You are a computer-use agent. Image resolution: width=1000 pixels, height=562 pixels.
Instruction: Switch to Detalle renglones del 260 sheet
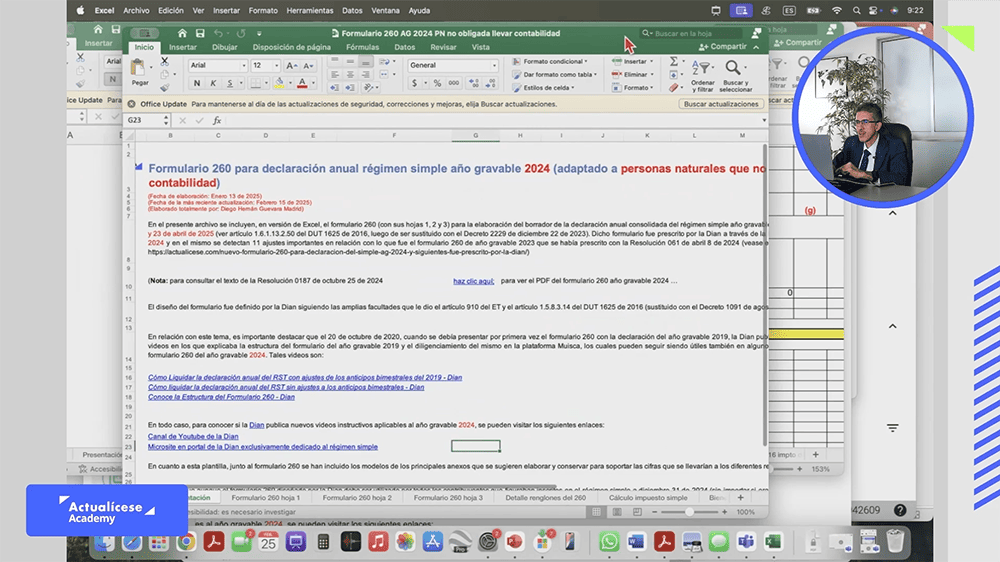click(x=545, y=498)
